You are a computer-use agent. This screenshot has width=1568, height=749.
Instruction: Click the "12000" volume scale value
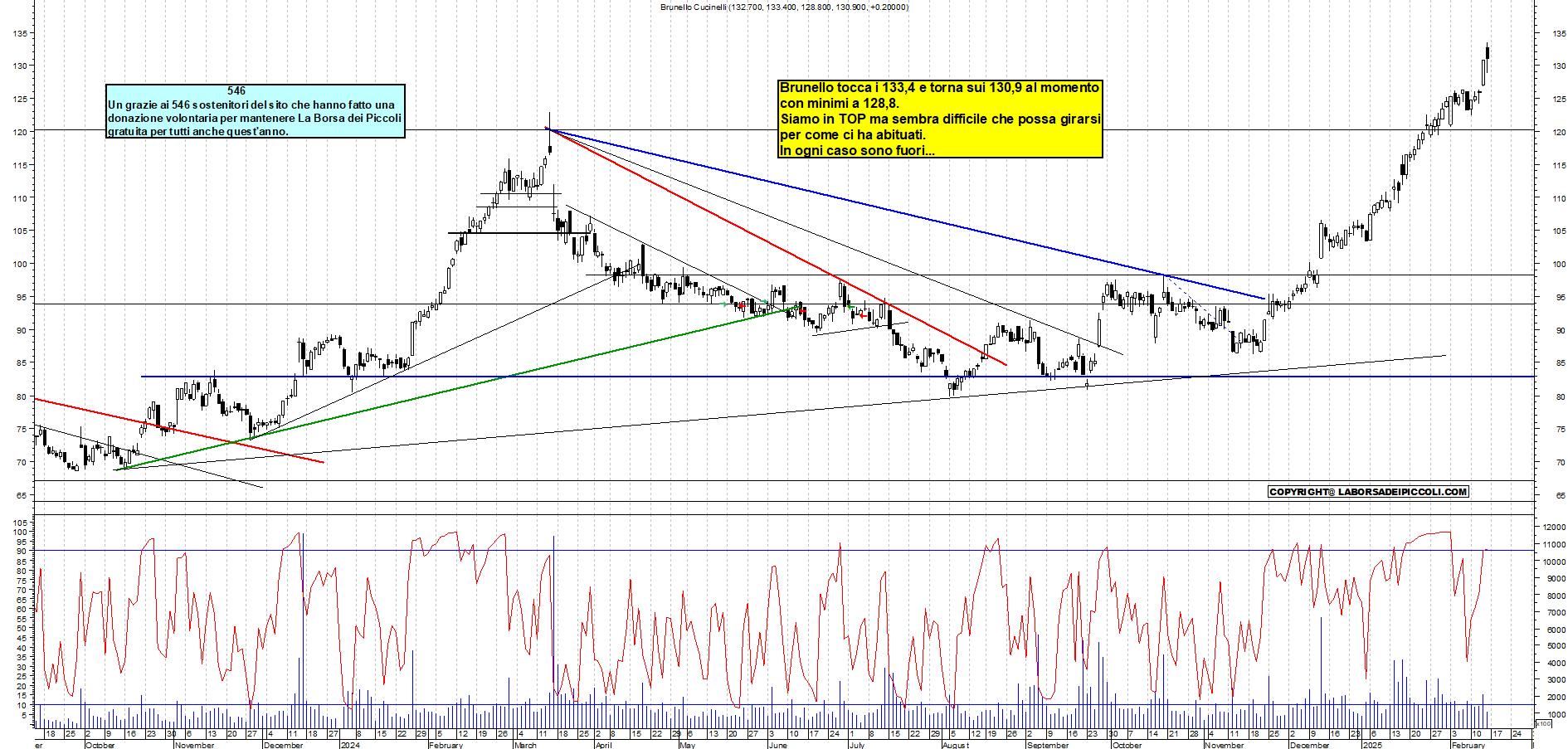click(x=1554, y=528)
